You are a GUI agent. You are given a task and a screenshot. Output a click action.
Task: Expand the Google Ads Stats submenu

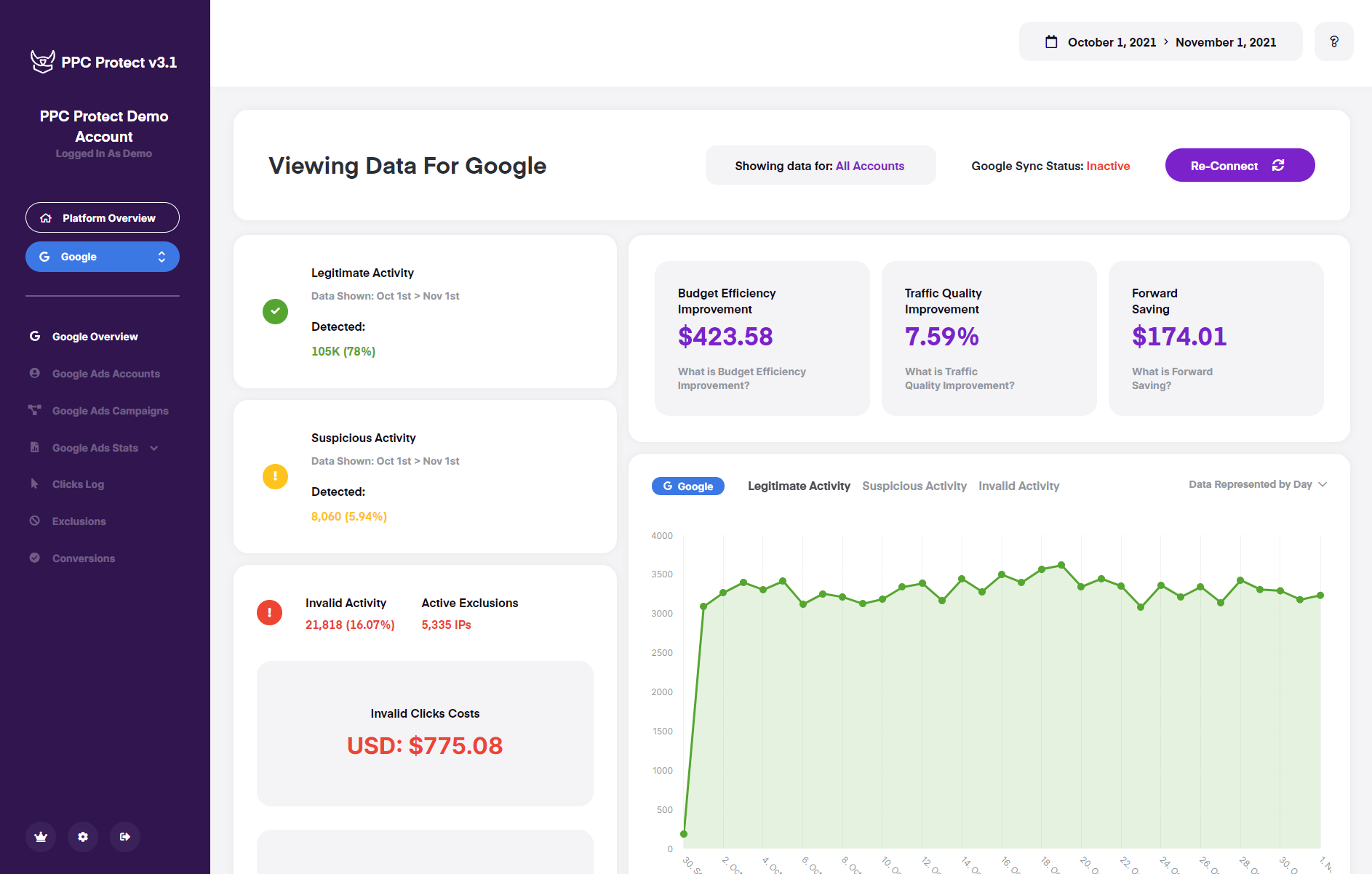click(x=153, y=448)
